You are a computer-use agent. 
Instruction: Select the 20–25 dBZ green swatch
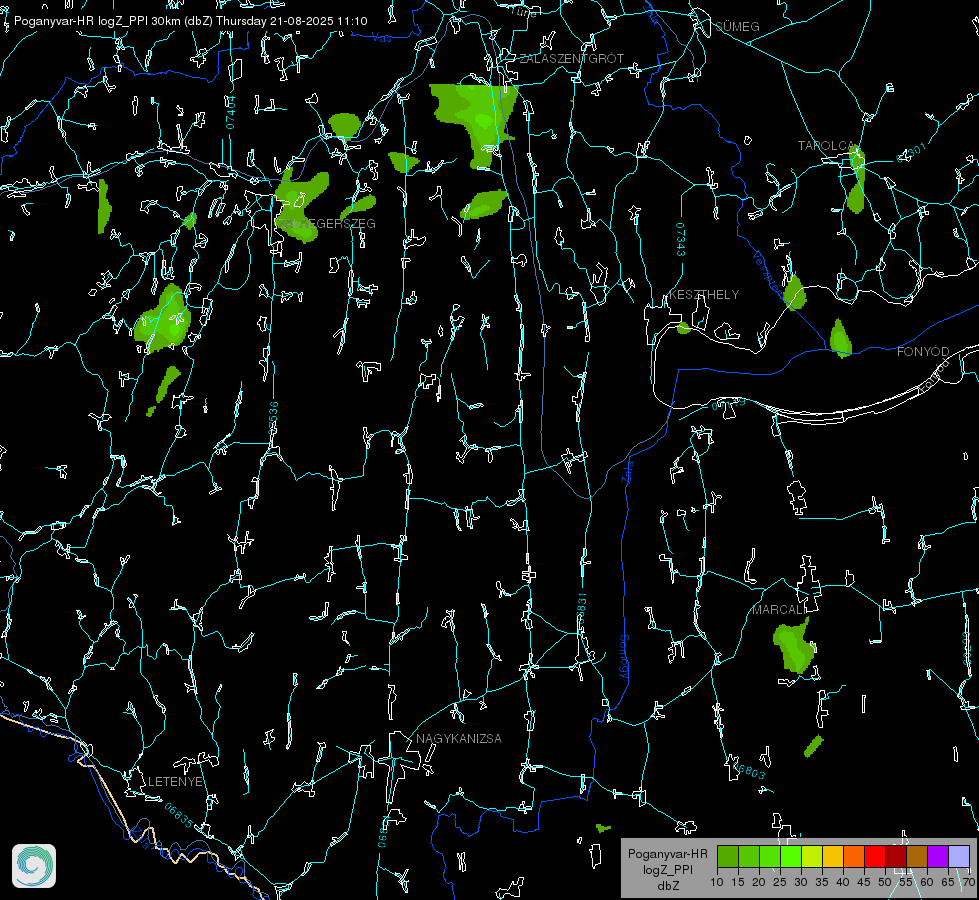770,856
